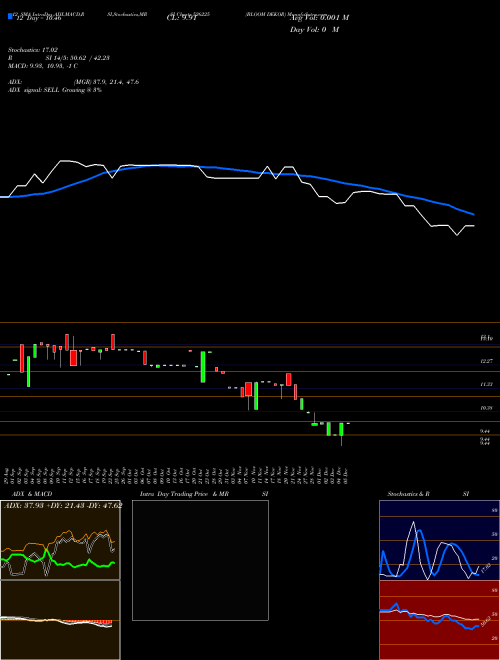The height and width of the screenshot is (660, 500).
Task: Click the ADX 37.93 +DY -DY header text
Action: [63, 506]
